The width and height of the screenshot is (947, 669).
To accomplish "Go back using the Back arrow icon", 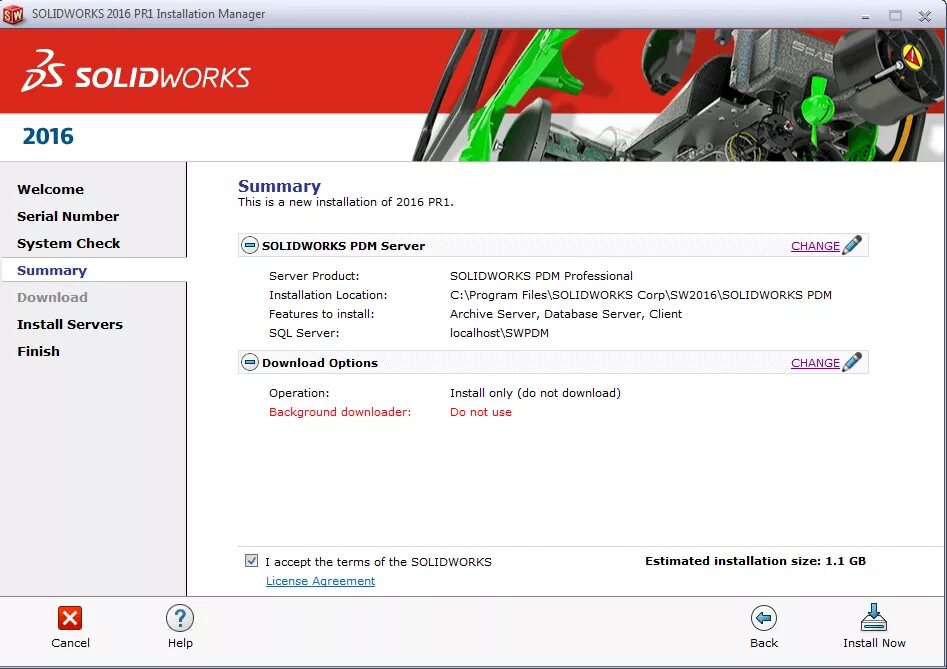I will 763,618.
